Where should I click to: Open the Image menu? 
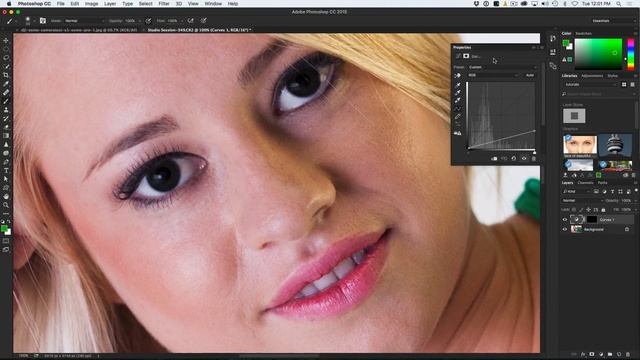[x=91, y=4]
